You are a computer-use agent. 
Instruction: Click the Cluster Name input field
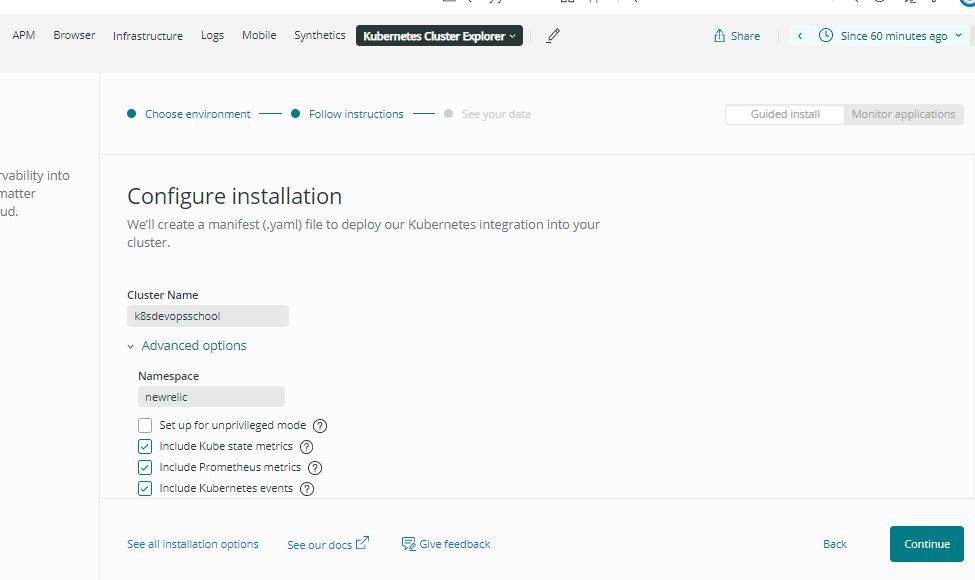[208, 316]
